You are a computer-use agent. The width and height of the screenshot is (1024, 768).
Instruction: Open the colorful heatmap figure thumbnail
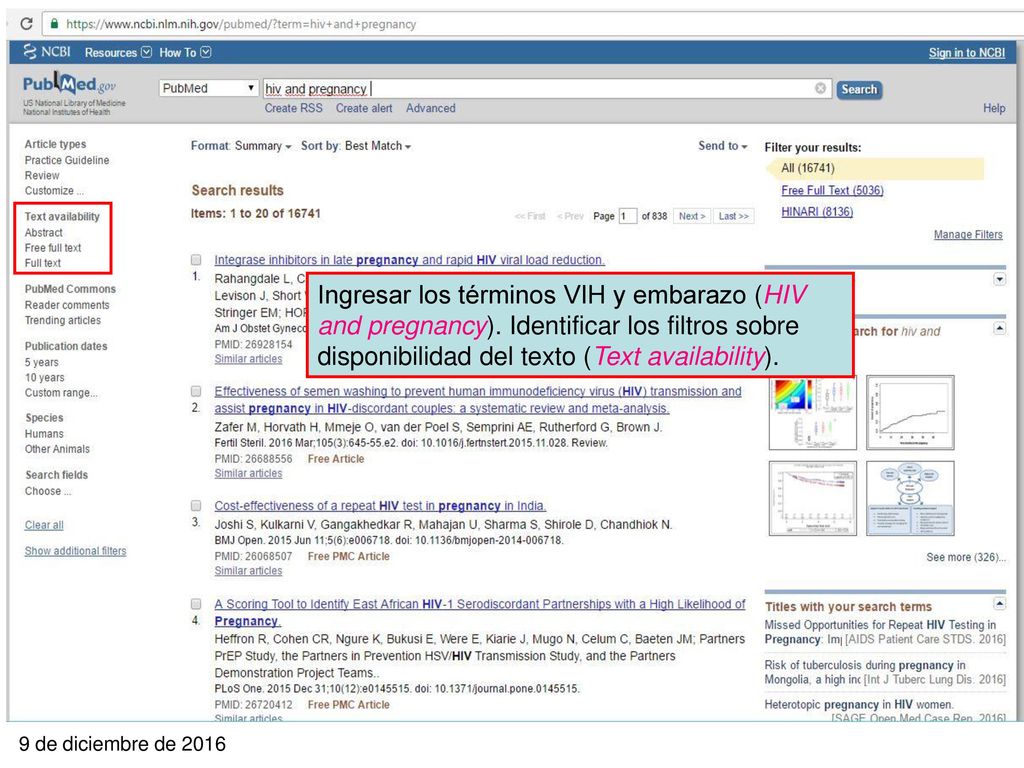(812, 413)
